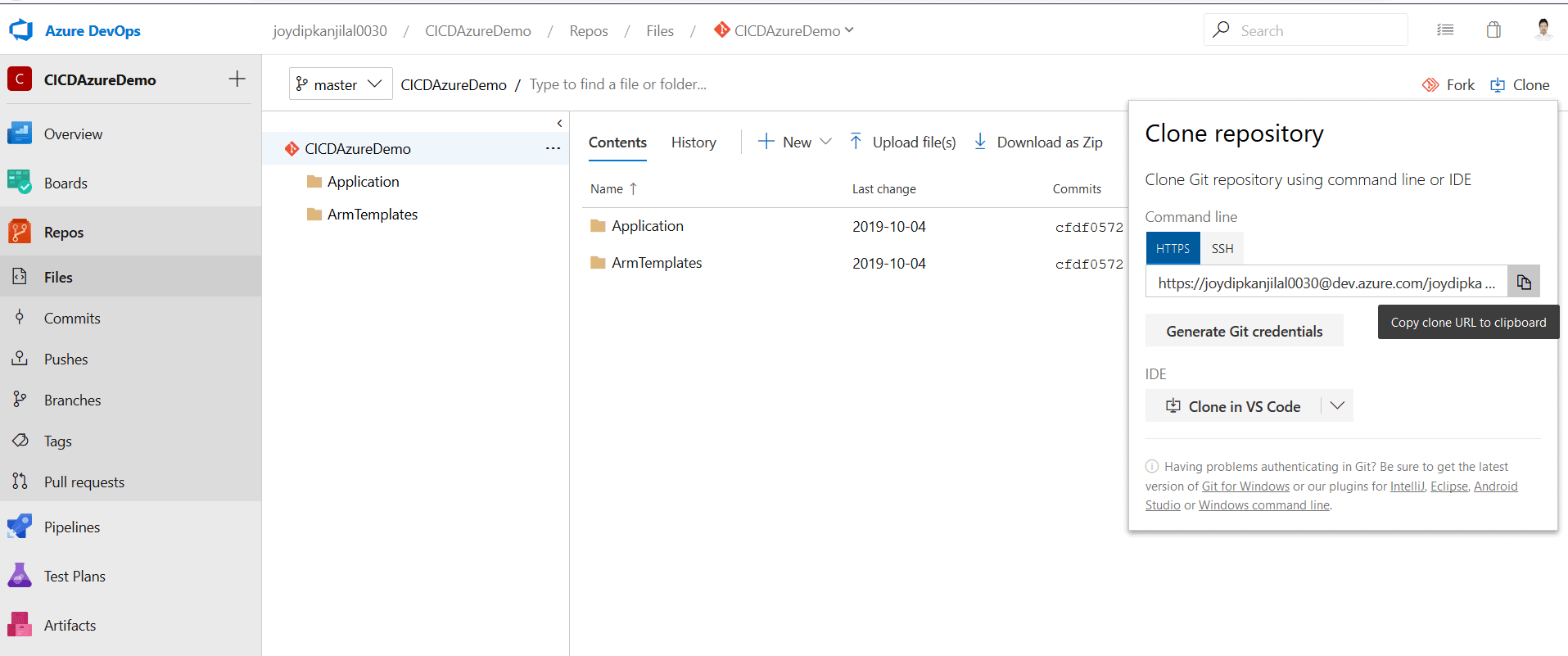
Task: Select the SSH clone tab
Action: pos(1222,248)
